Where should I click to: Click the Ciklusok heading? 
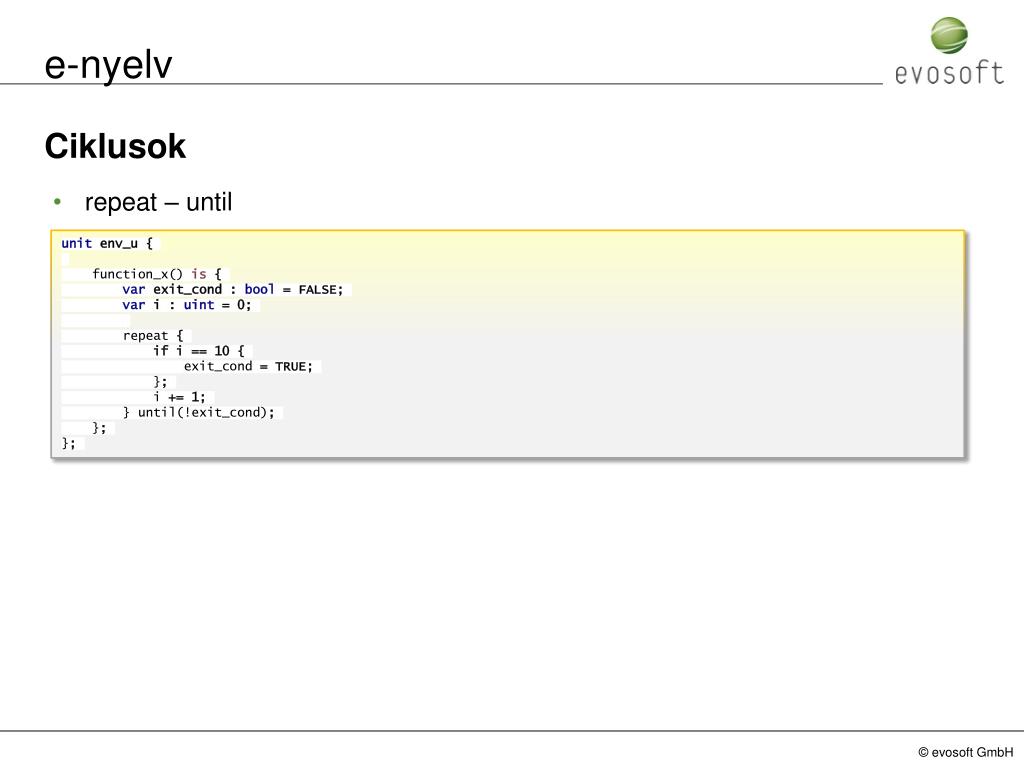click(115, 146)
